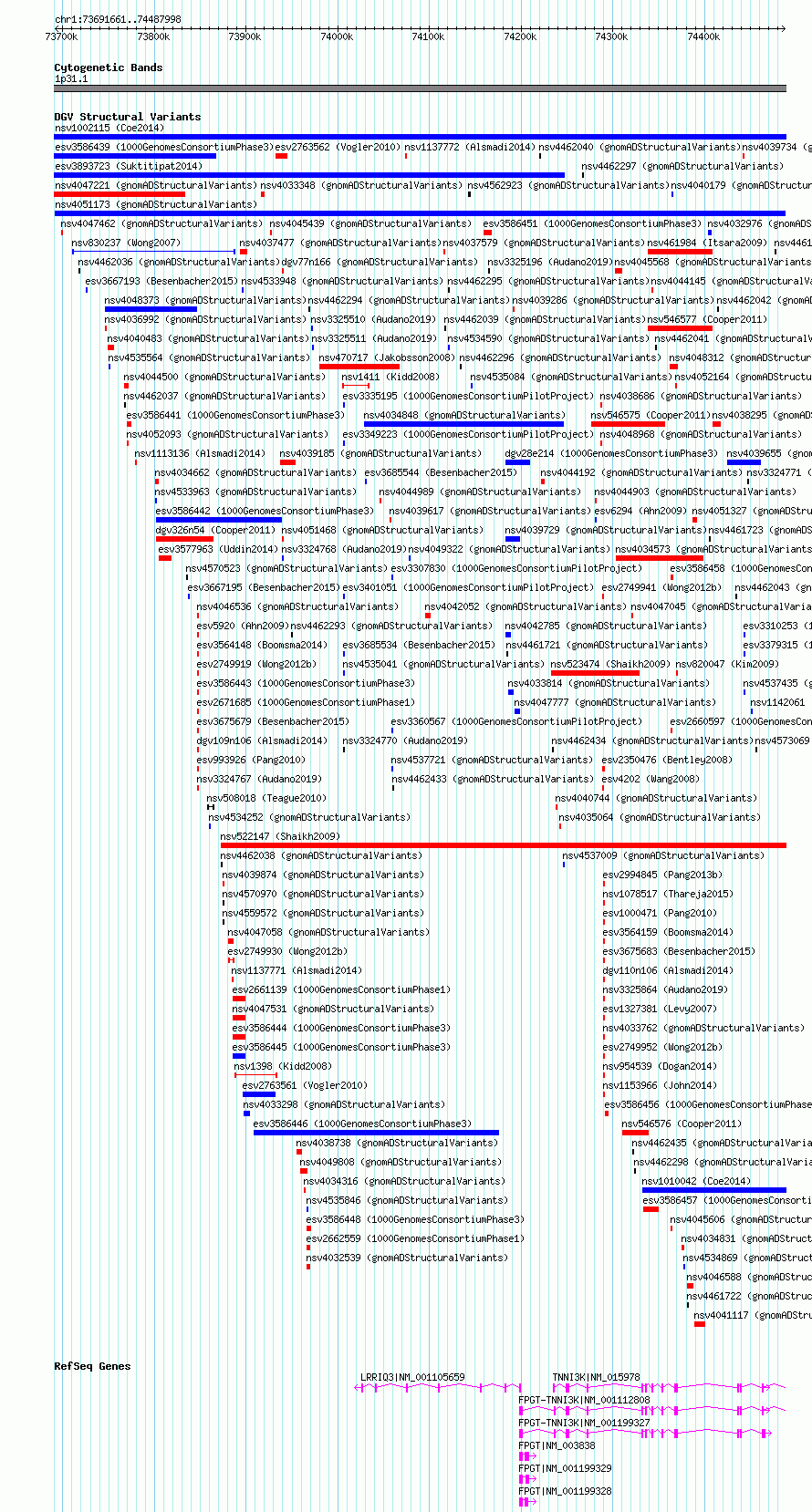812x1512 pixels.
Task: Select variant nsv4537009 (gnomADStructuralVariants)
Action: tap(663, 855)
